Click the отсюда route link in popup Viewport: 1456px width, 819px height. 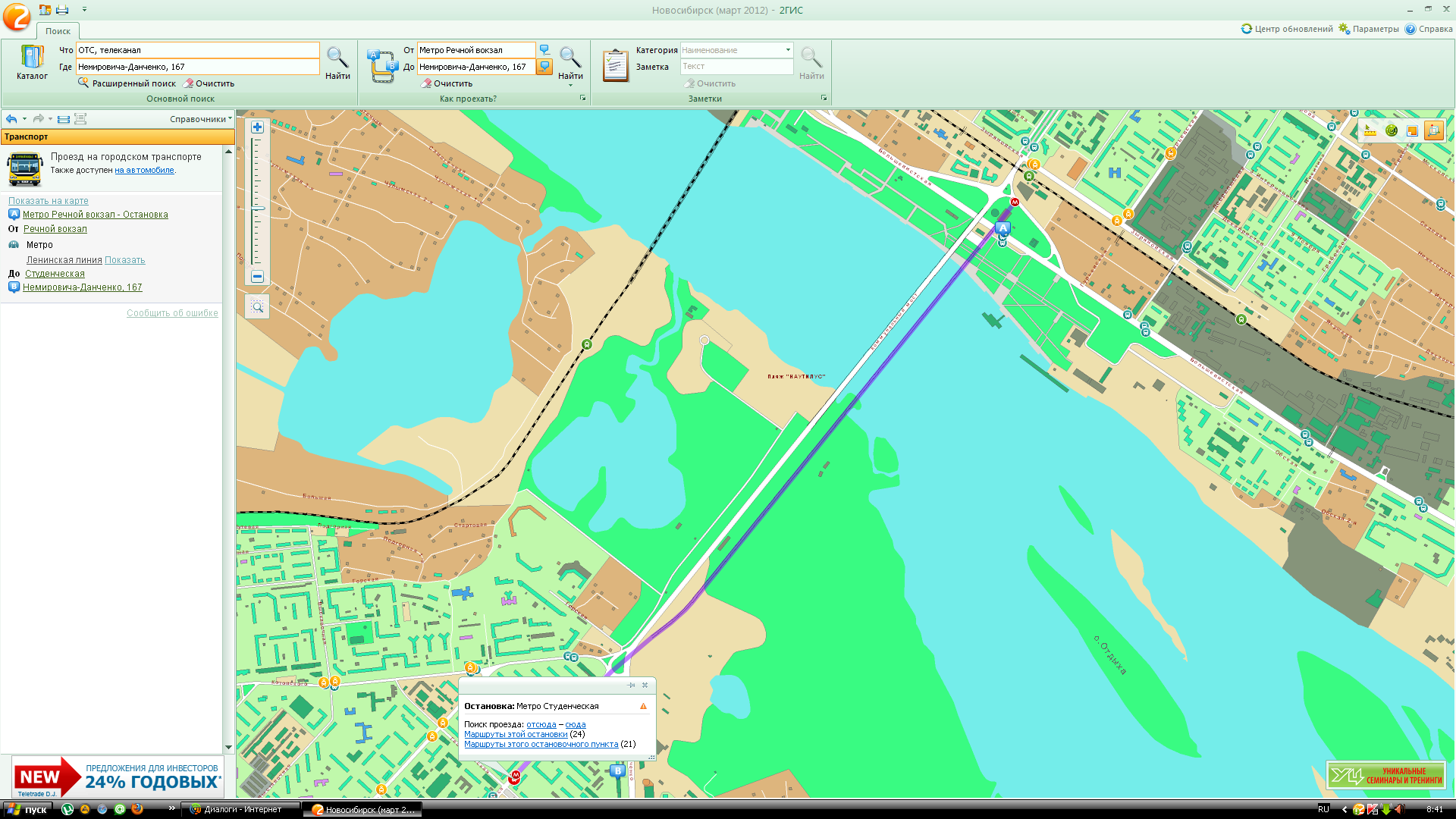pyautogui.click(x=541, y=724)
